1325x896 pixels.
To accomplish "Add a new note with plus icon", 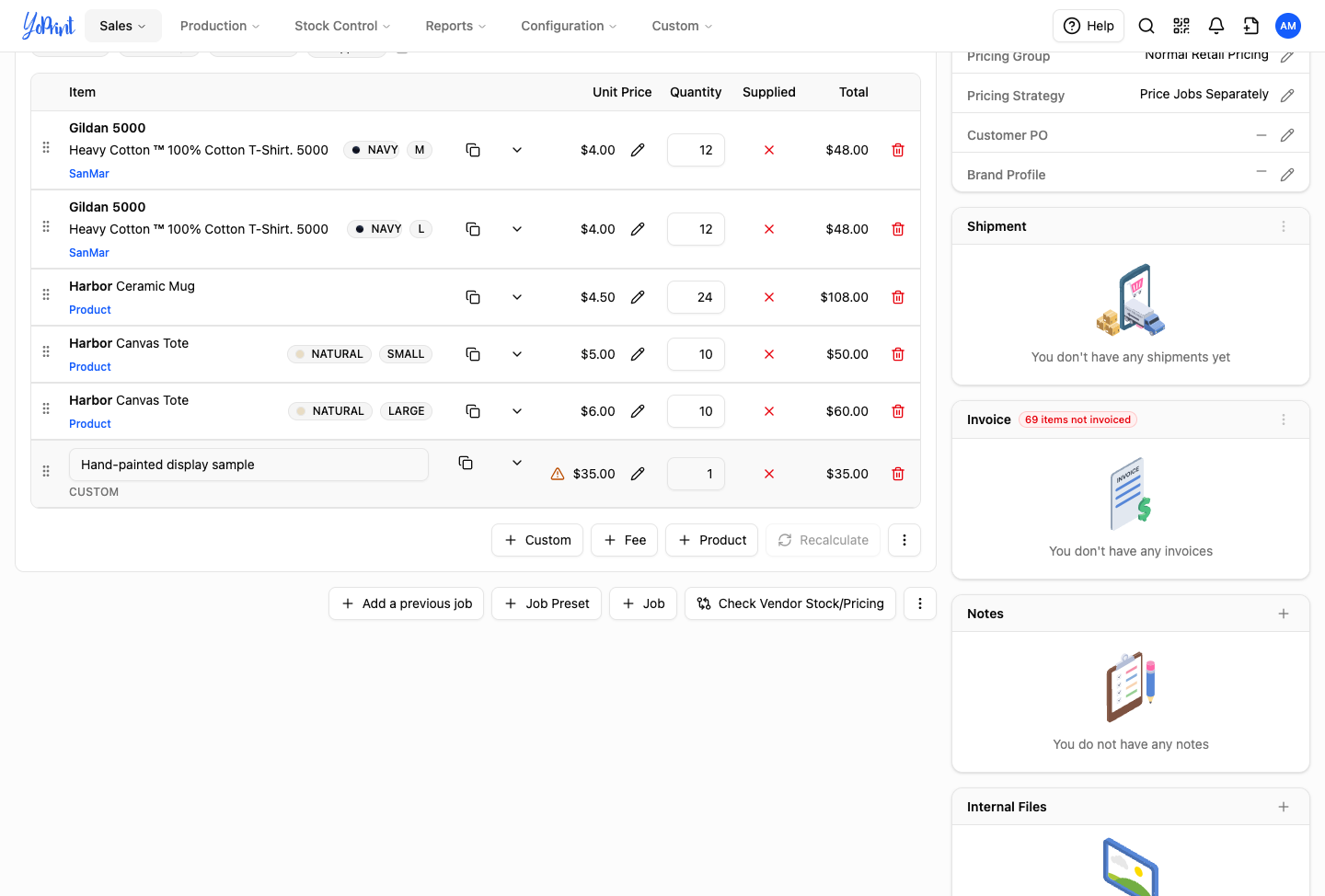I will [1284, 614].
